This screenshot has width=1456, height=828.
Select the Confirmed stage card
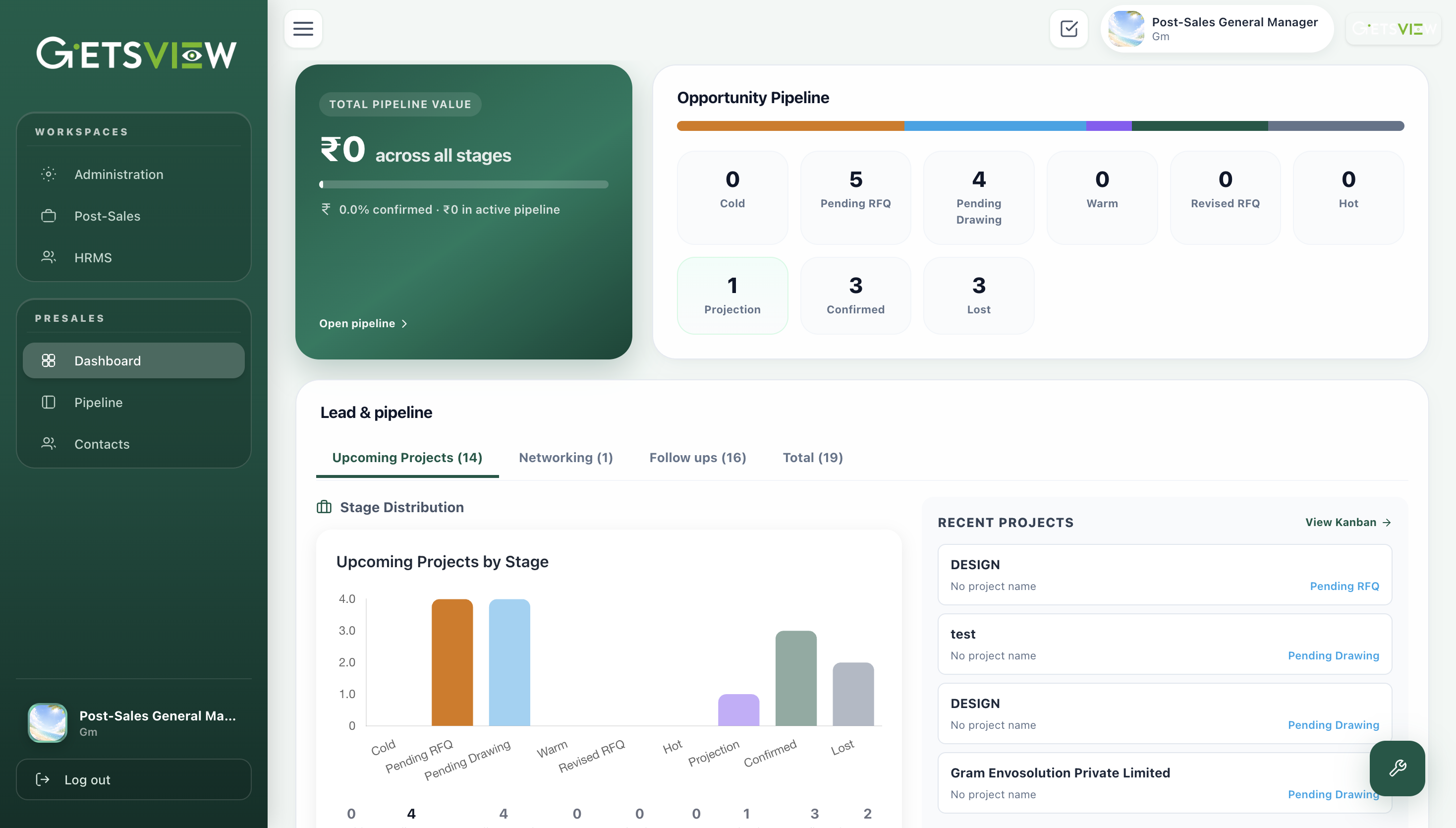pos(855,295)
